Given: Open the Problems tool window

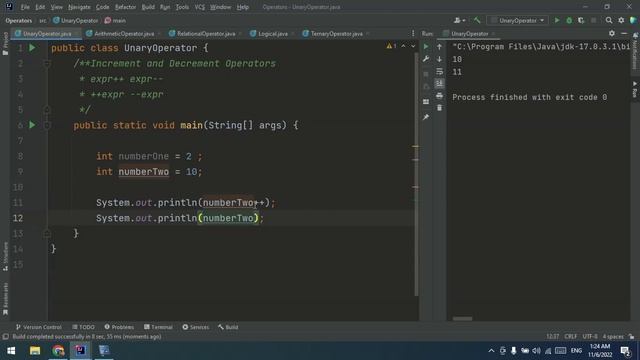Looking at the screenshot, I should (119, 327).
